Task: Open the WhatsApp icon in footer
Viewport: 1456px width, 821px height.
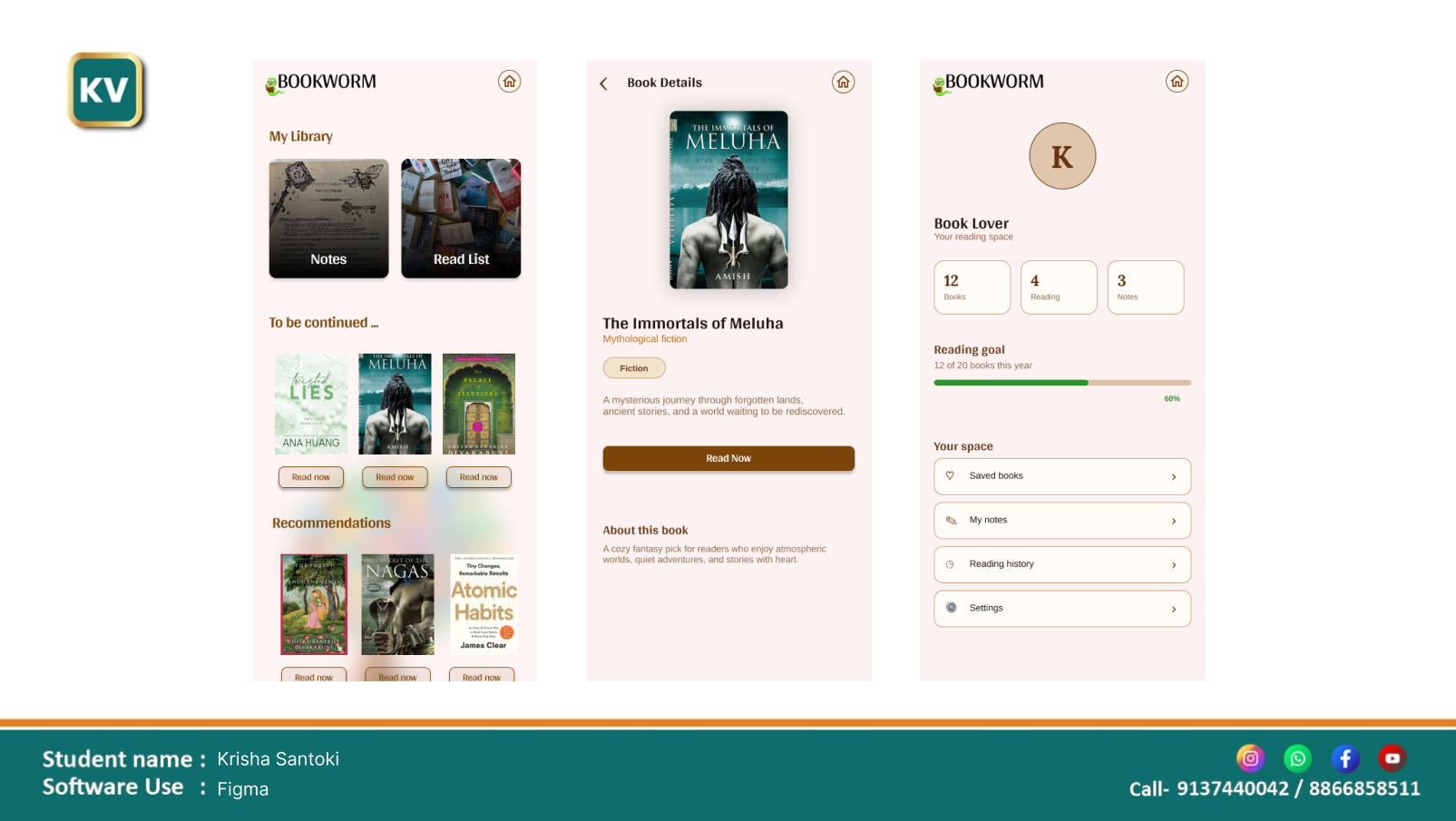Action: click(1297, 757)
